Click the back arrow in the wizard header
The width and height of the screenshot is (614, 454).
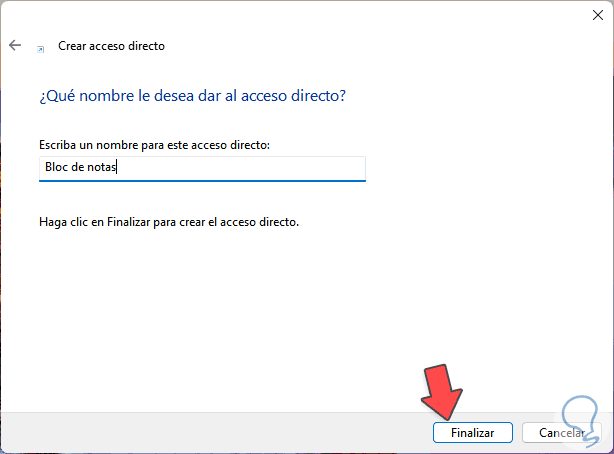click(x=15, y=46)
